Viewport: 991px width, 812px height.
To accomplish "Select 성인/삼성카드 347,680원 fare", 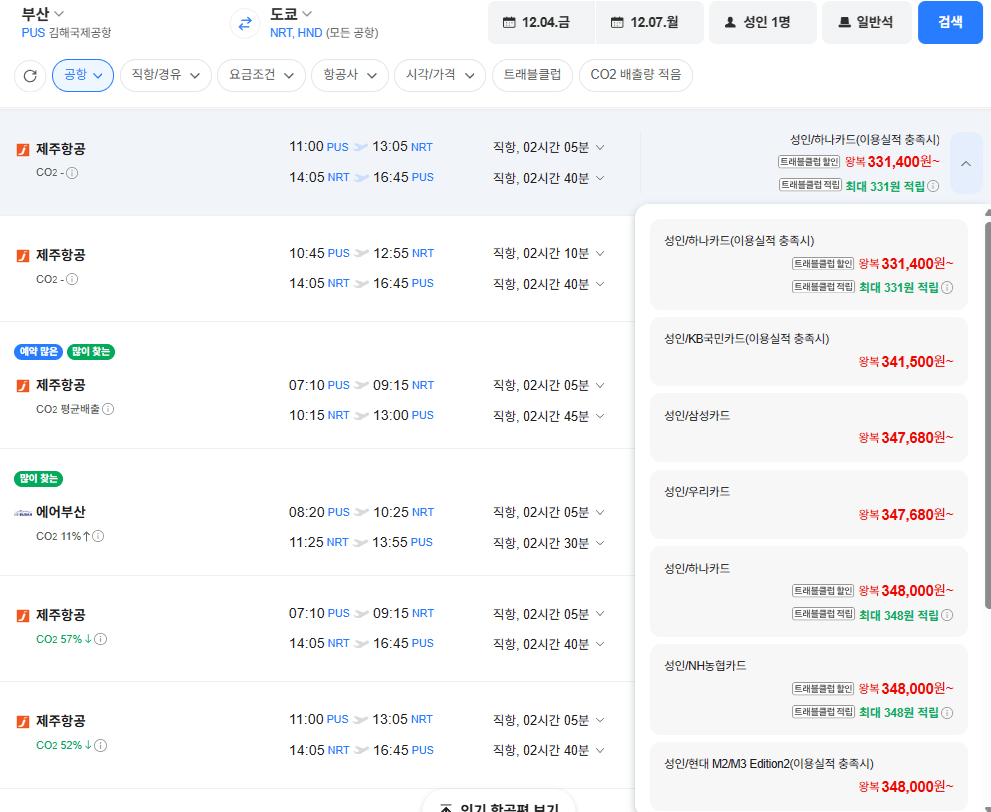I will tap(808, 428).
